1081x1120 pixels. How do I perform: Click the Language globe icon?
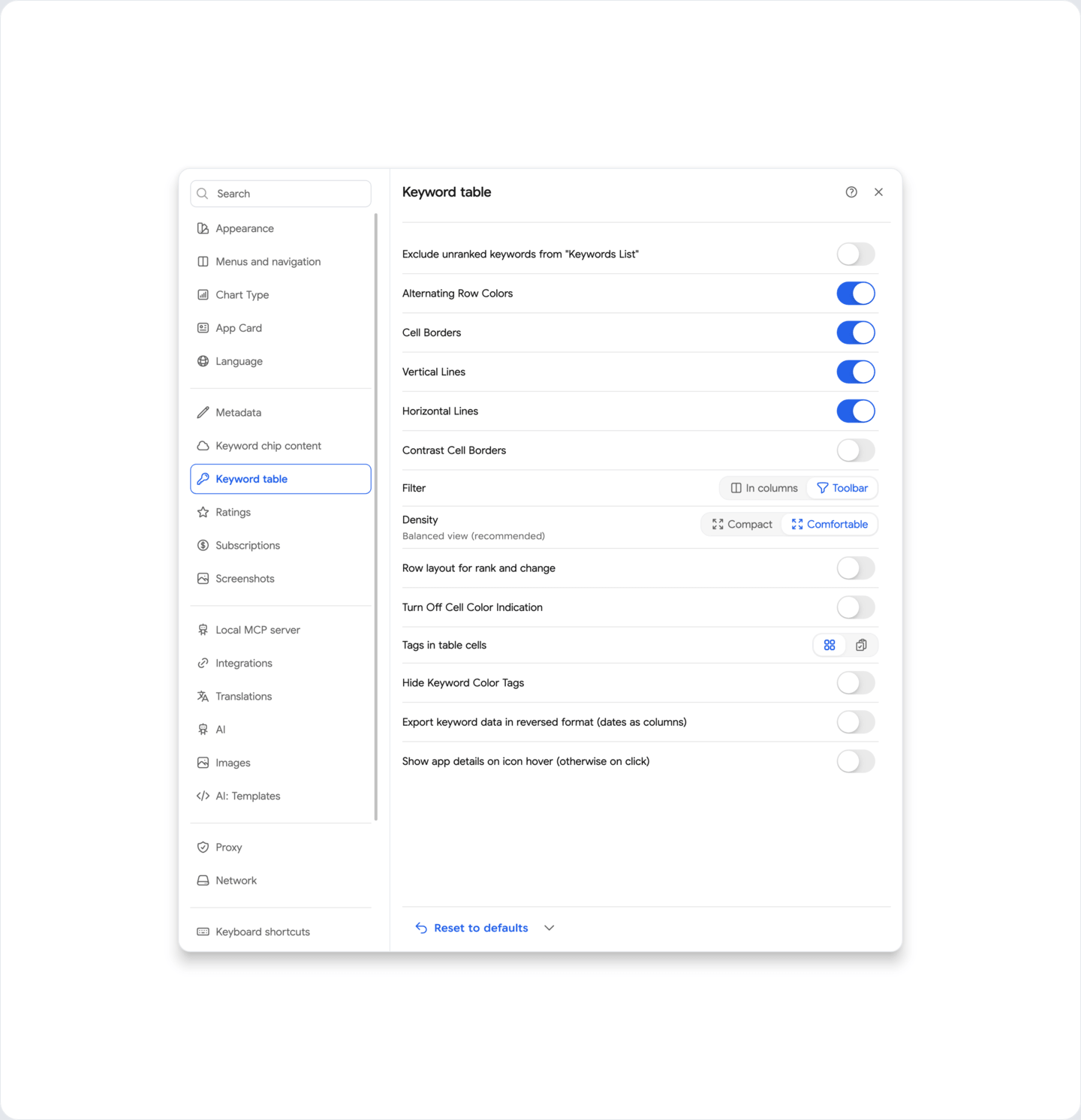[203, 361]
